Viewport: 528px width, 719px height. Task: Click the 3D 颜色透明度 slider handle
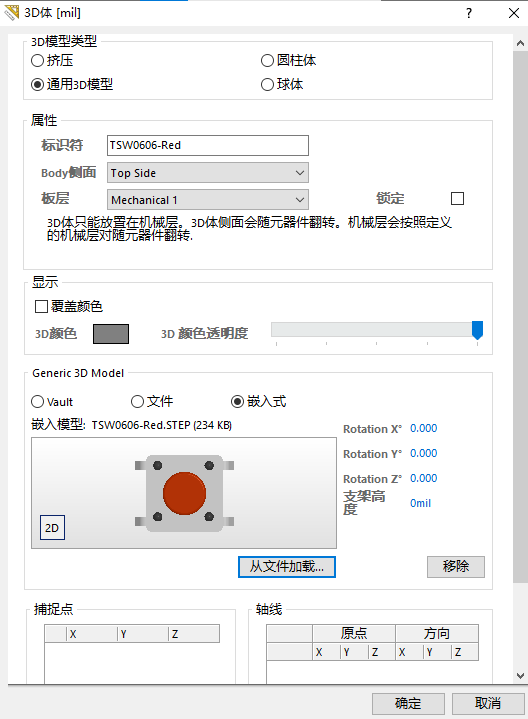[478, 330]
